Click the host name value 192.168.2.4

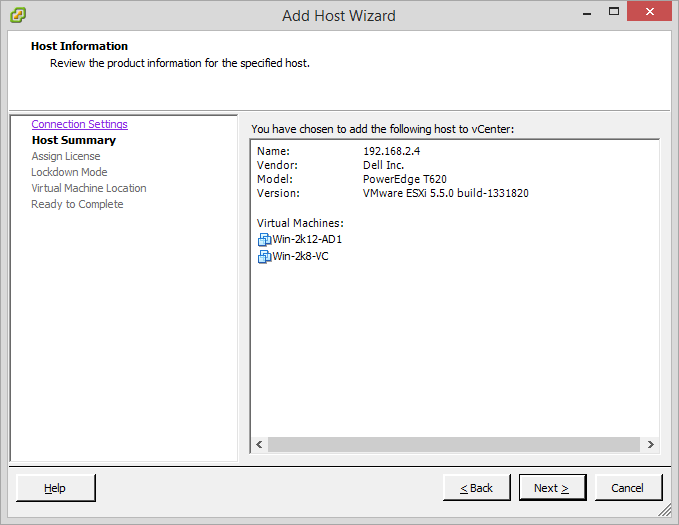[x=392, y=151]
